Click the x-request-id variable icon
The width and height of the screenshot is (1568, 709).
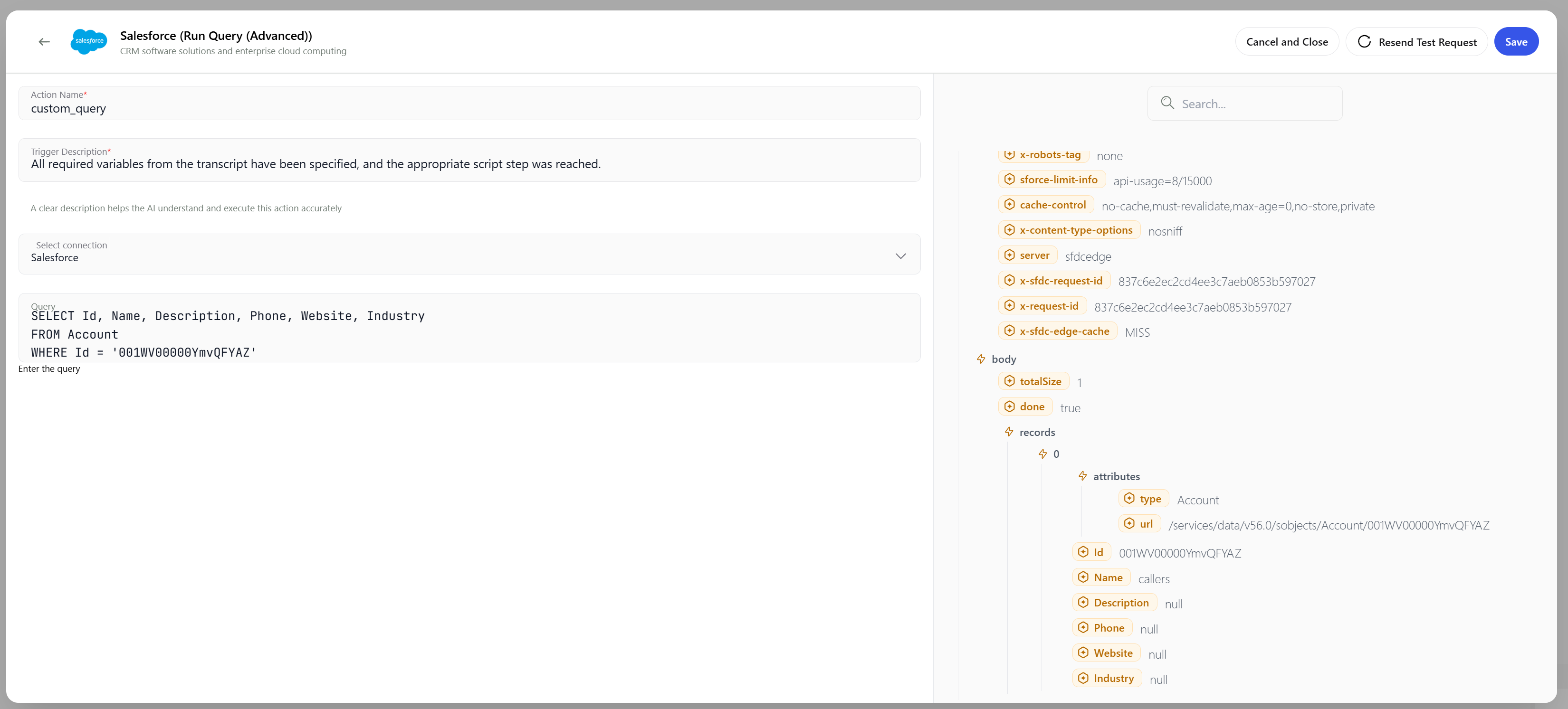1009,305
